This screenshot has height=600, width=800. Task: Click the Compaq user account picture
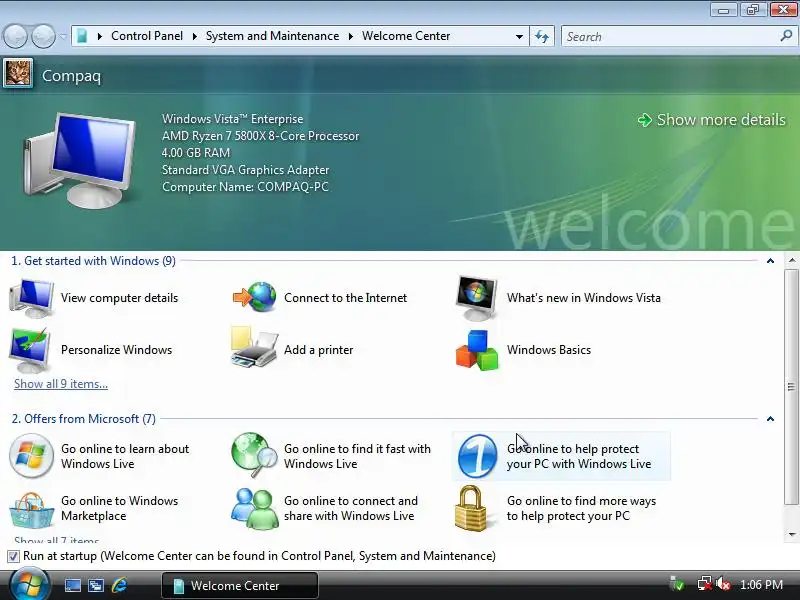(x=18, y=73)
